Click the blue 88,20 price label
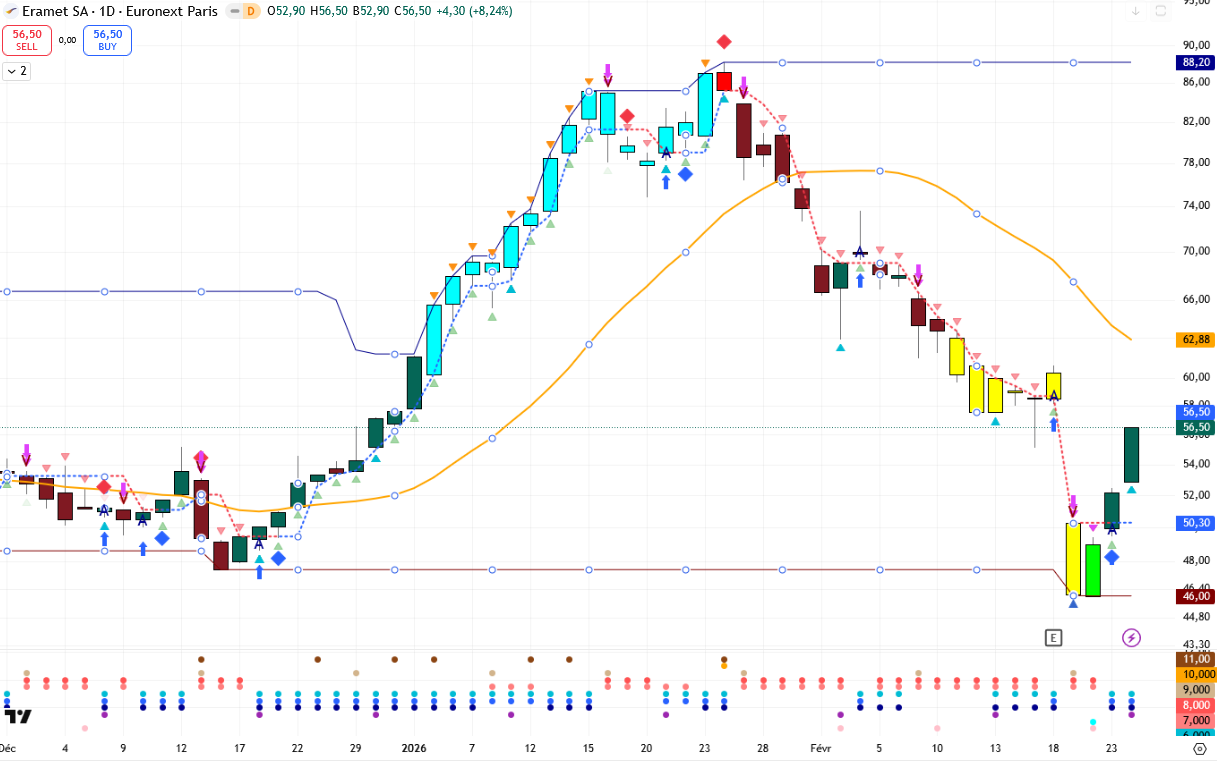The image size is (1217, 761). [1196, 62]
